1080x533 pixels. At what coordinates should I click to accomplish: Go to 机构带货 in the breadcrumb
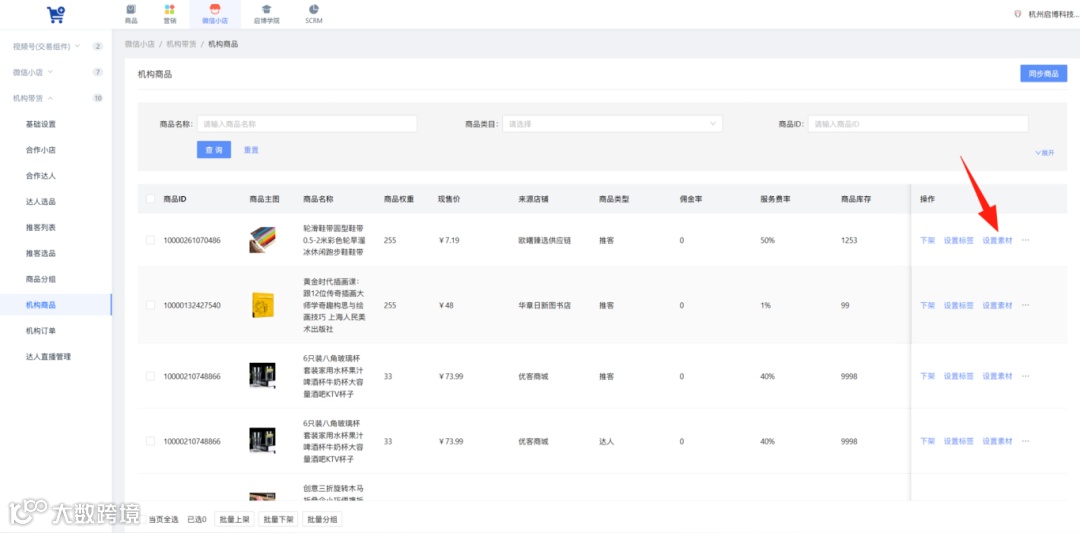[x=181, y=43]
